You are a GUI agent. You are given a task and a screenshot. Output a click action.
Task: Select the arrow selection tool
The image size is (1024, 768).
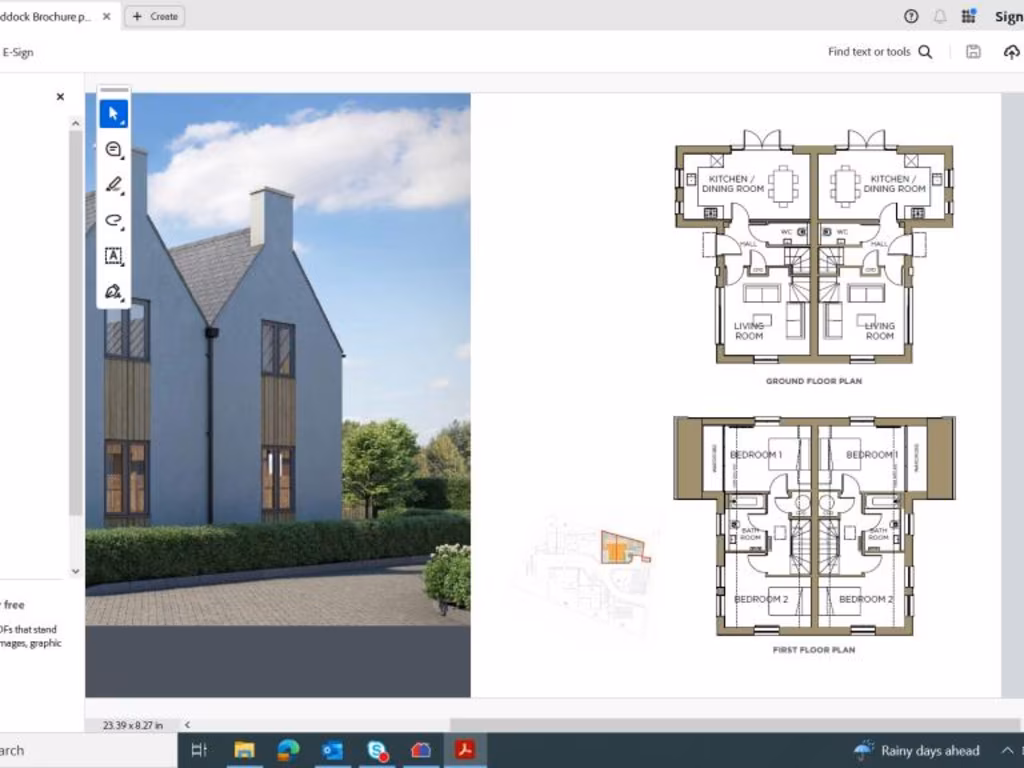[113, 114]
